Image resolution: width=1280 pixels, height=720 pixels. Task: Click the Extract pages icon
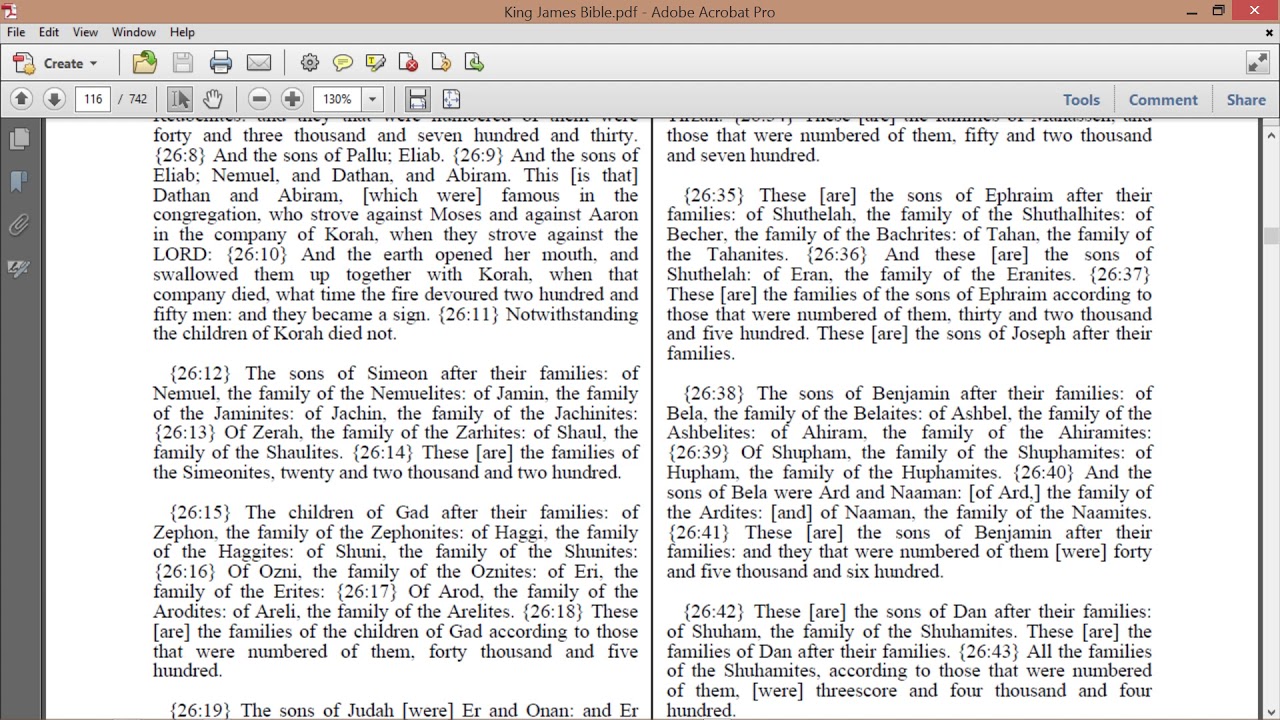474,63
